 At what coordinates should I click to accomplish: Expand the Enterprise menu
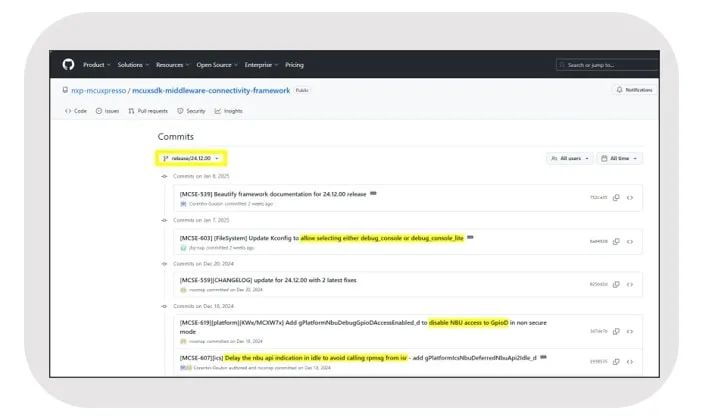point(261,65)
